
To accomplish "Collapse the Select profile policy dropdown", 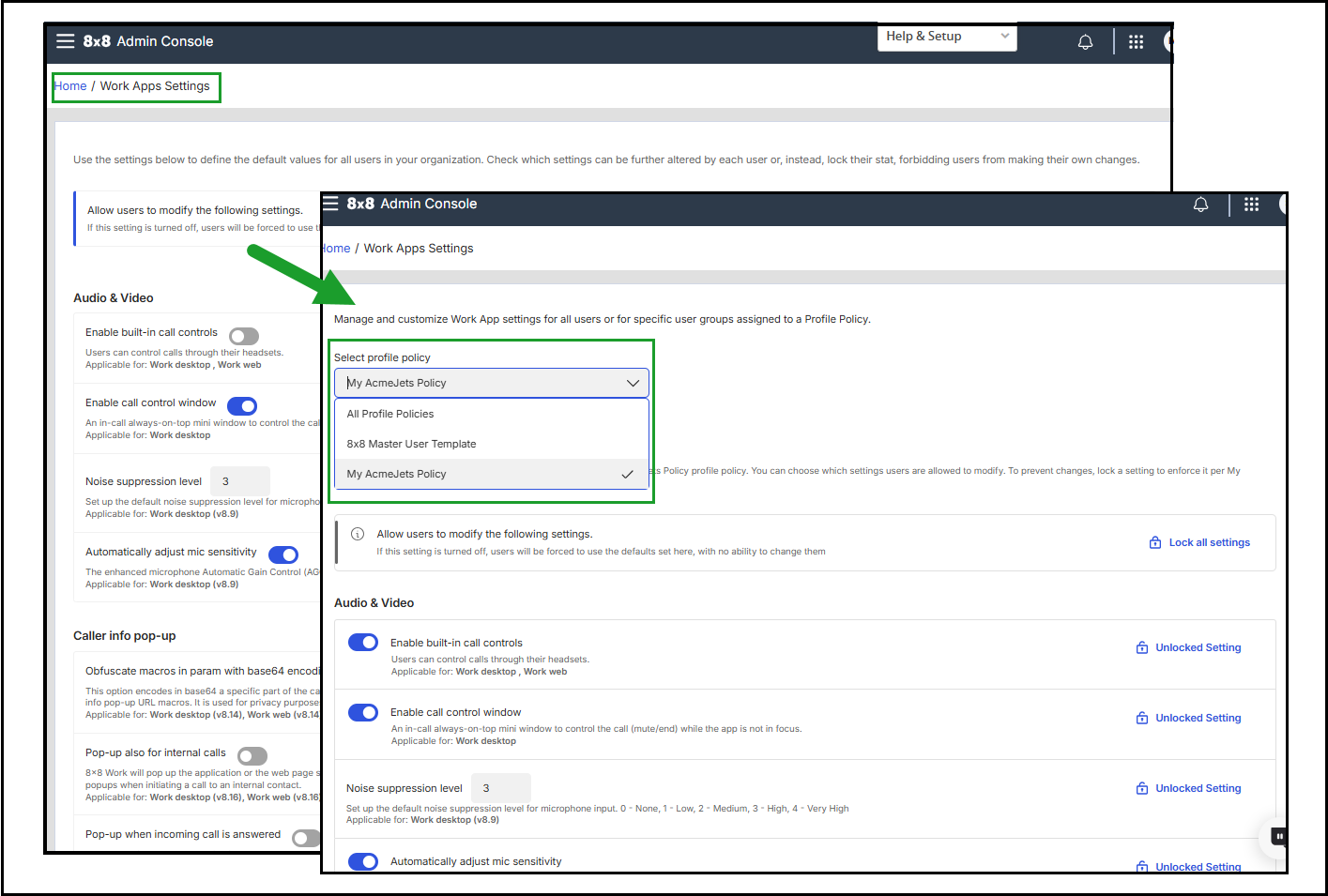I will coord(633,383).
